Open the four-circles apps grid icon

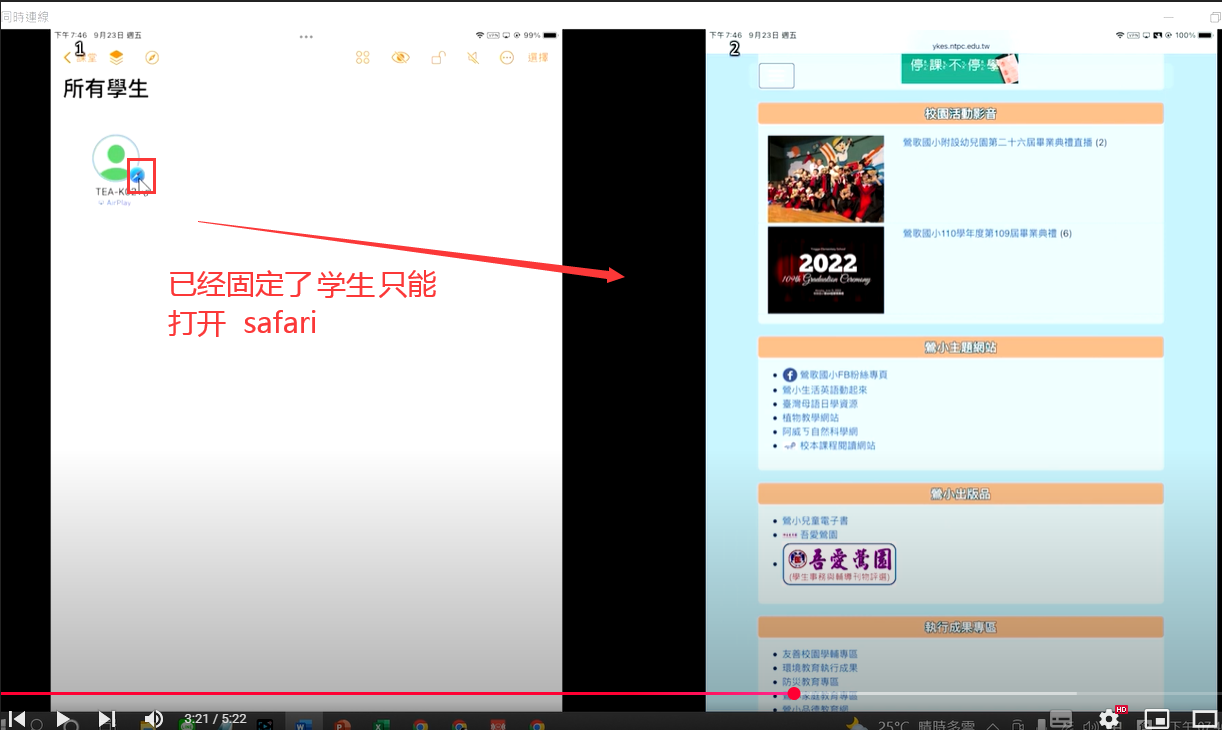click(363, 58)
